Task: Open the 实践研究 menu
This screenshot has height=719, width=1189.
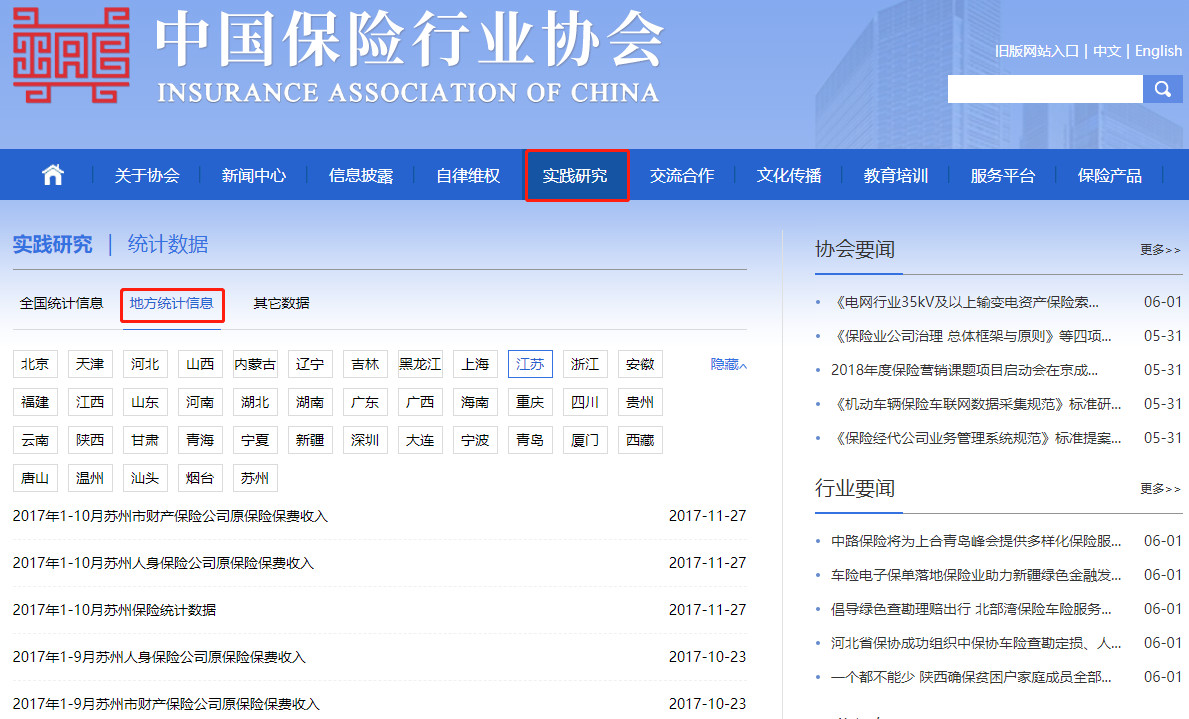Action: pos(575,176)
